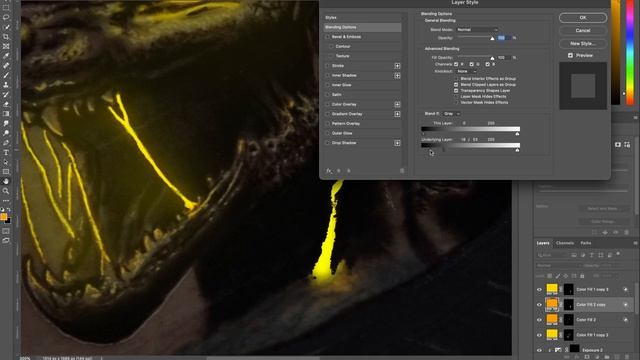This screenshot has width=640, height=360.
Task: Select the Frame tool
Action: coord(6,47)
